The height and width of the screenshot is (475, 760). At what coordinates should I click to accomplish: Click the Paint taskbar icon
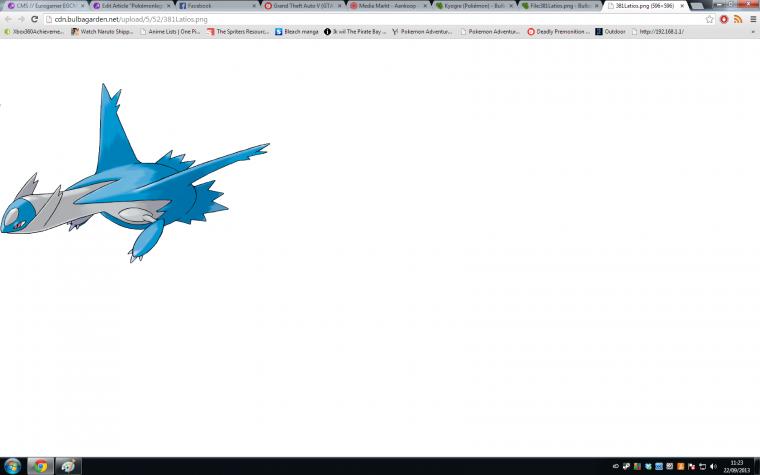68,466
